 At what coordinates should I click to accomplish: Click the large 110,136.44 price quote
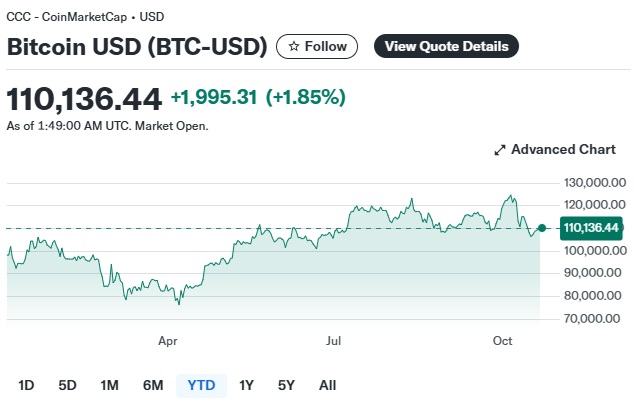coord(84,98)
